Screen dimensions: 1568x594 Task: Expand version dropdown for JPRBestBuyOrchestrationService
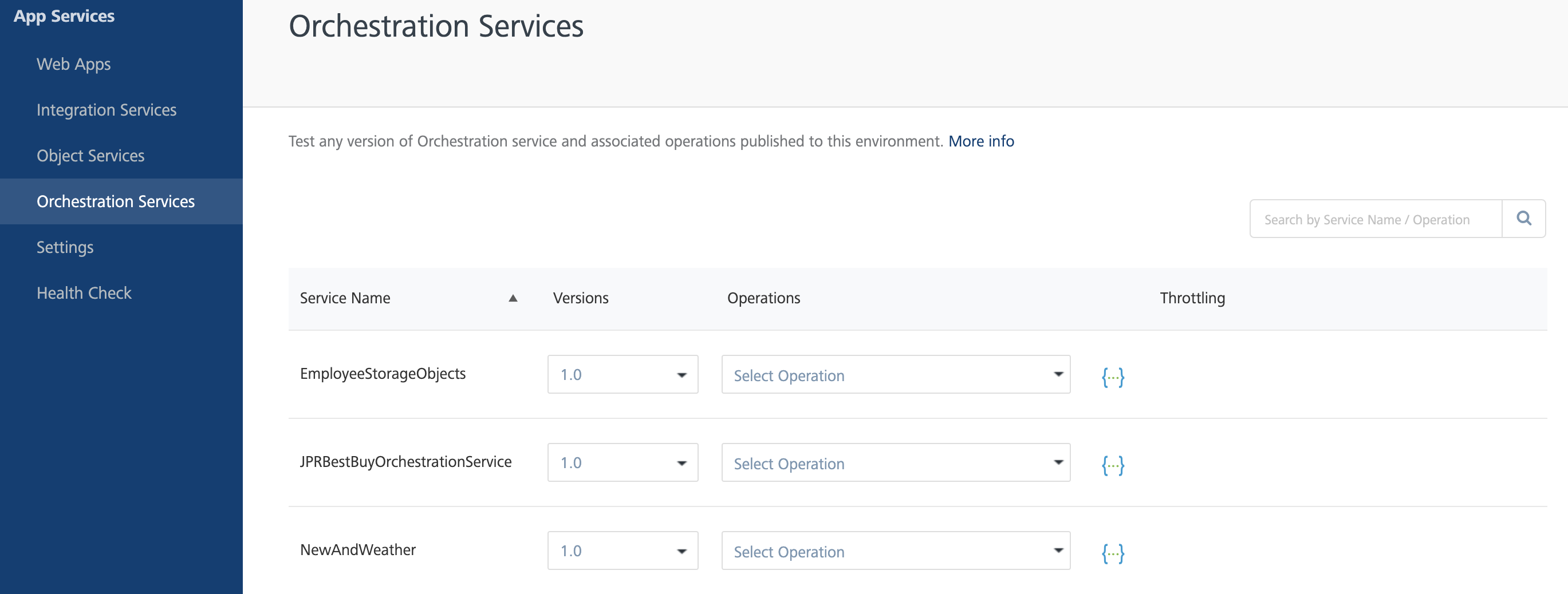pos(622,463)
